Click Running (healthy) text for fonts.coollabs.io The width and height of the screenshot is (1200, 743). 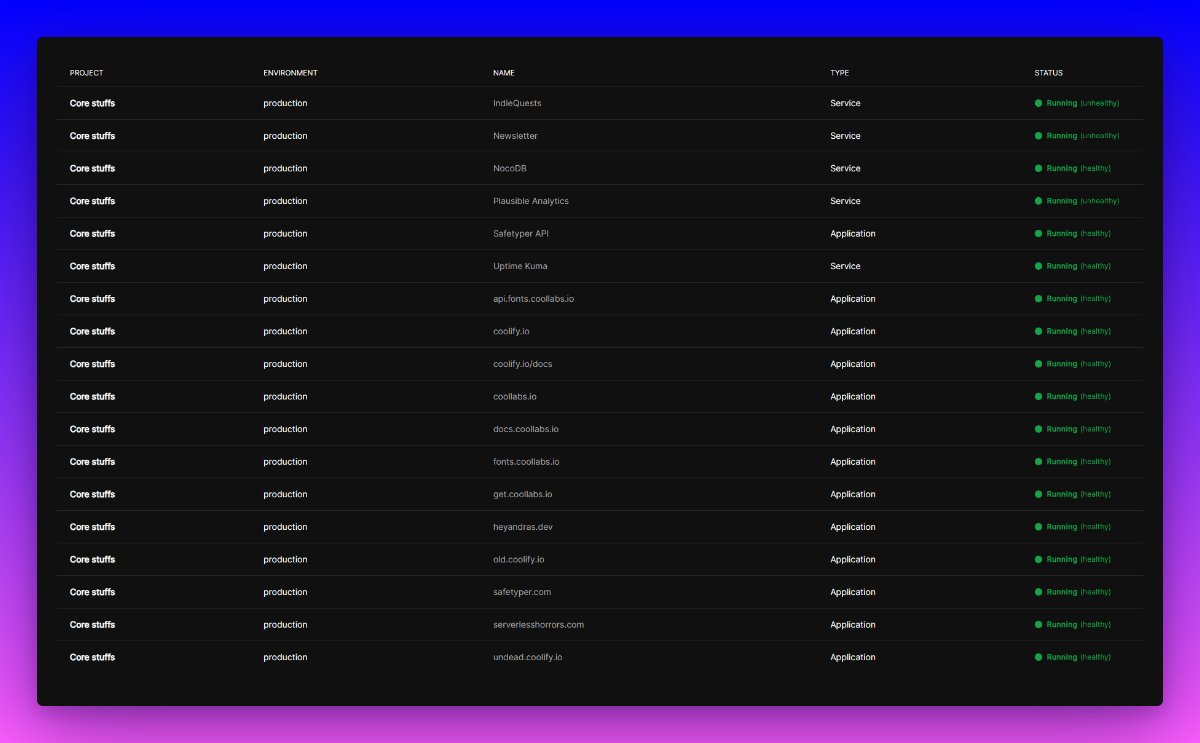(x=1079, y=462)
